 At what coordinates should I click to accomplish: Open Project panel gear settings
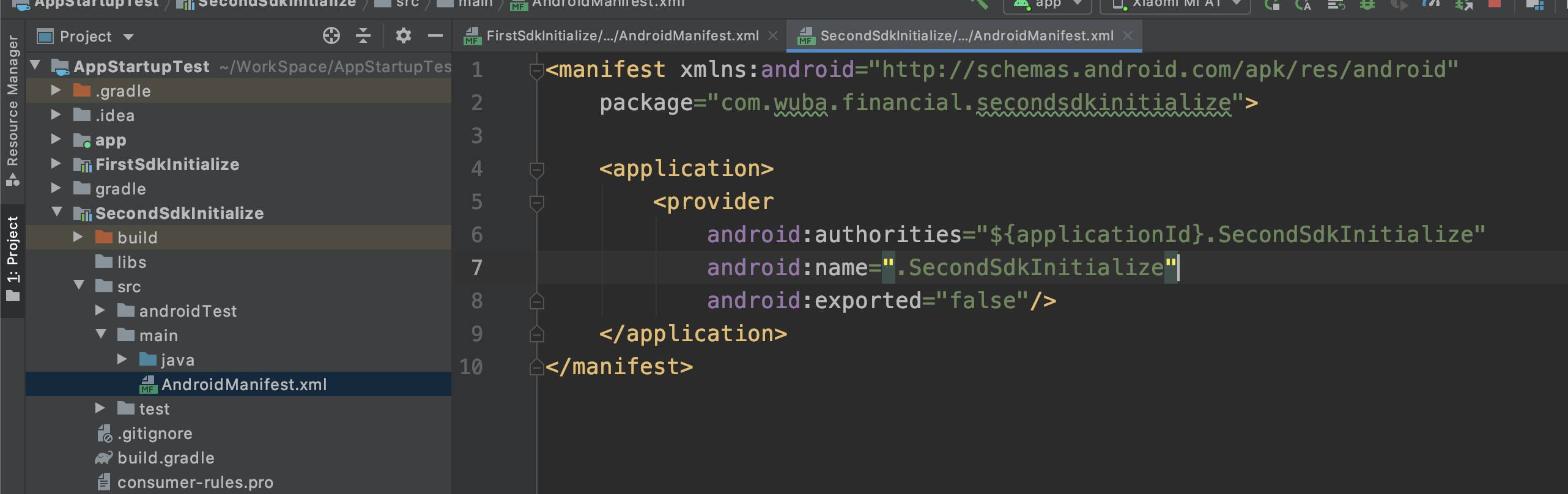[403, 36]
